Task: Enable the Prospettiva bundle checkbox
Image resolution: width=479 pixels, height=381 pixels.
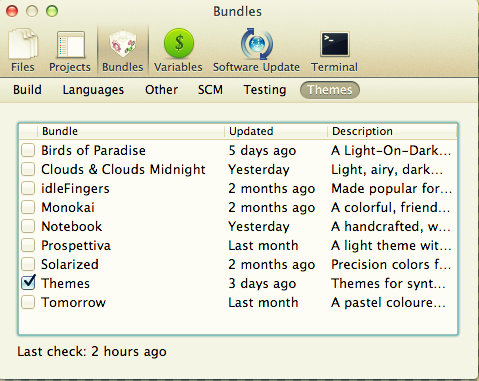Action: click(28, 245)
